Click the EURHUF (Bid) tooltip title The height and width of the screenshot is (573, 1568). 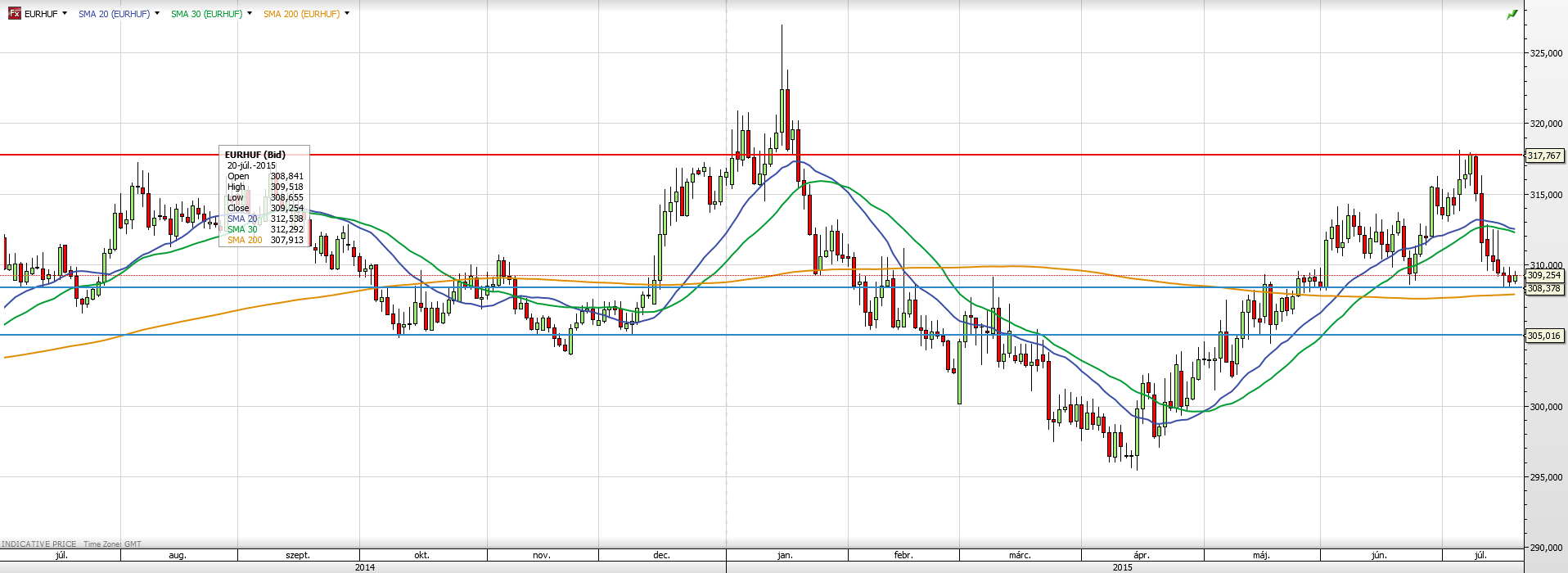click(x=255, y=155)
